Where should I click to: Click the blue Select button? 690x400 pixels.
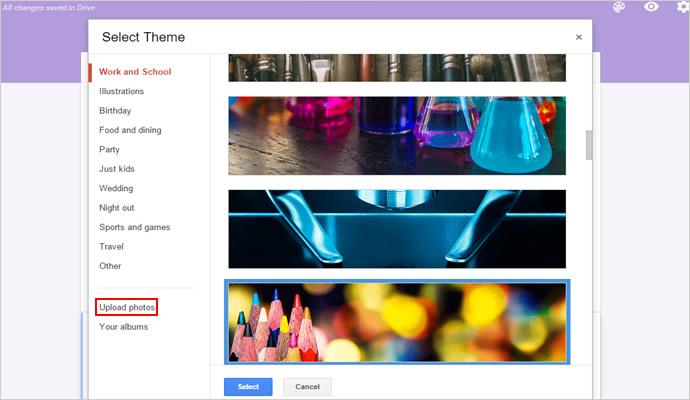point(248,387)
